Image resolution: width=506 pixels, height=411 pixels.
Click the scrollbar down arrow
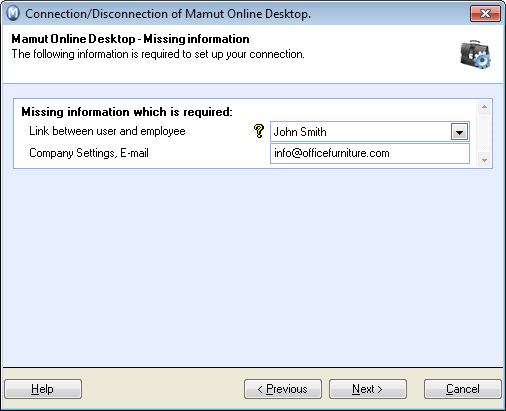tap(484, 160)
